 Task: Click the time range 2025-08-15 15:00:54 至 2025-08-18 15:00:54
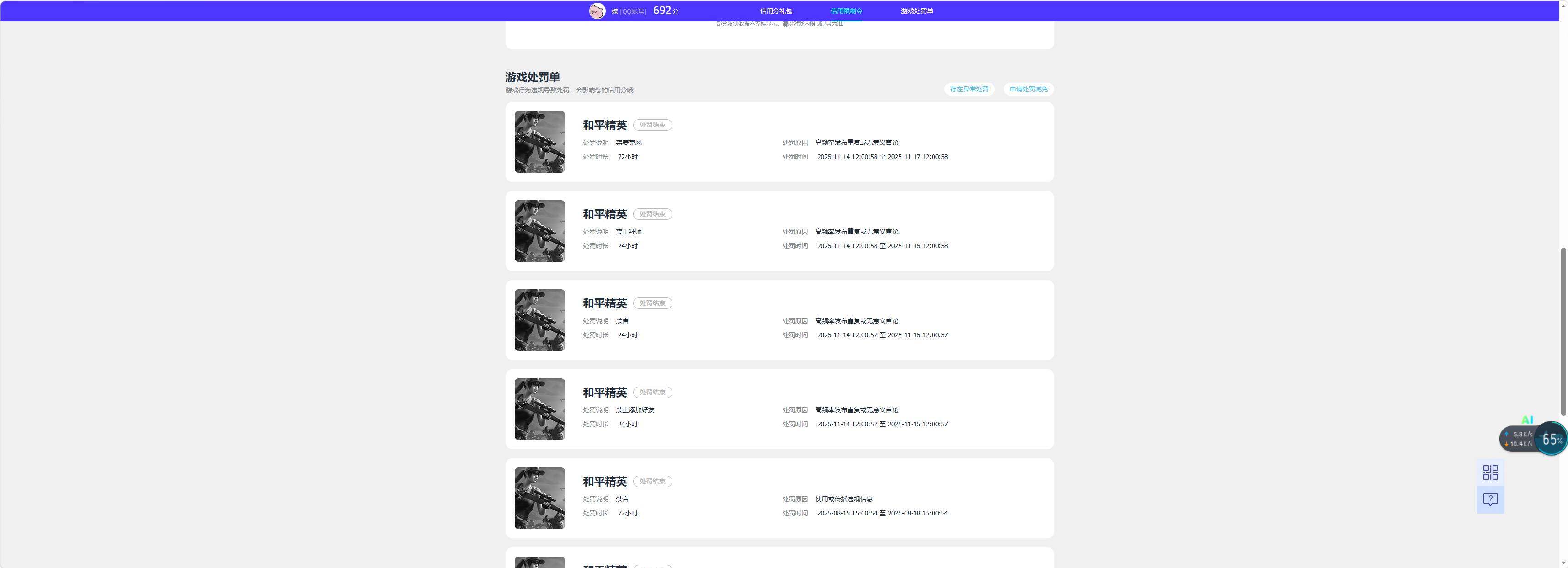(882, 513)
